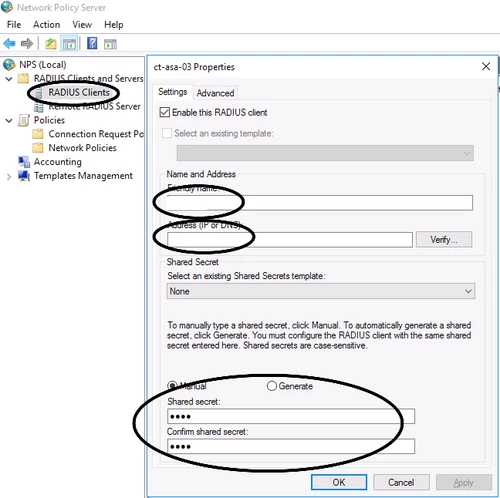Click the Verify button
500x498 pixels.
(x=444, y=239)
